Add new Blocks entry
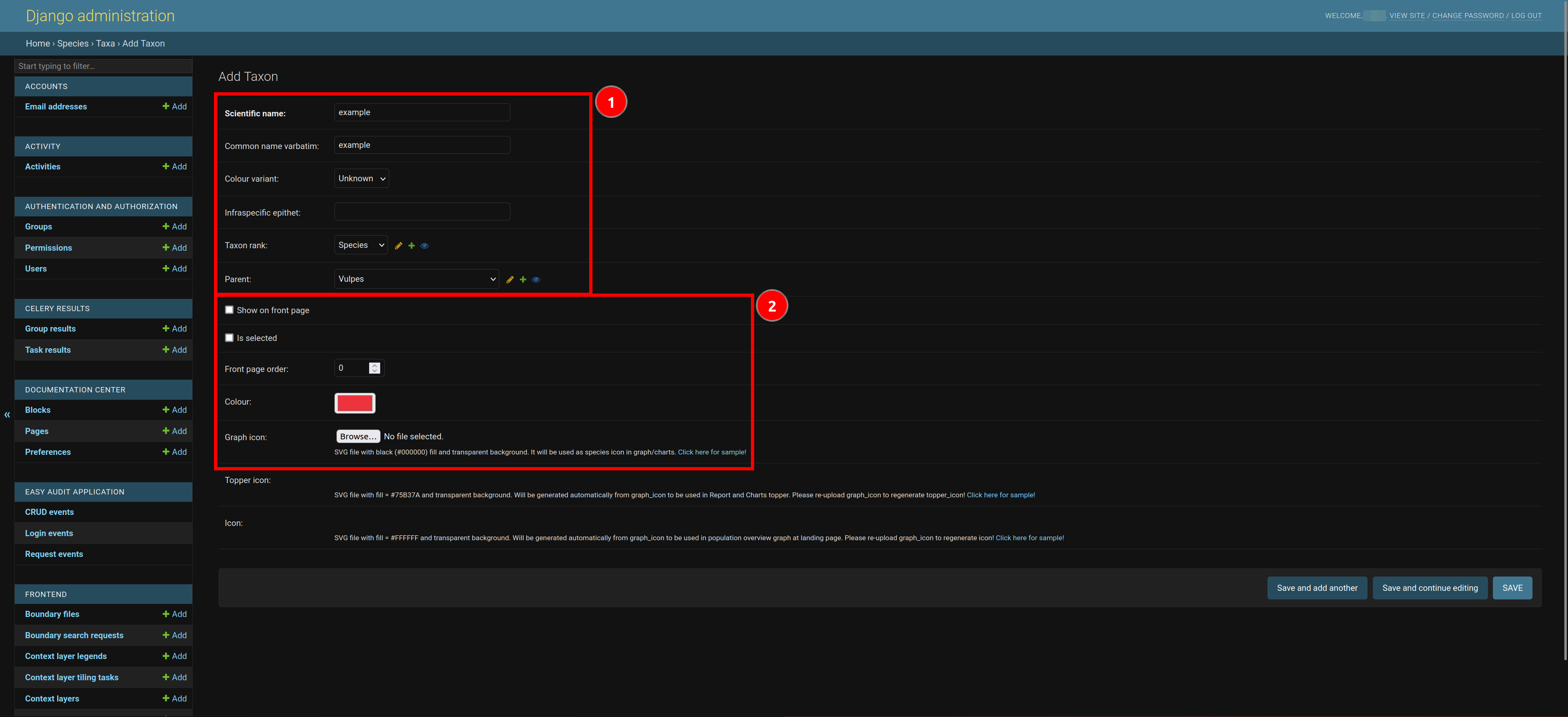 point(175,410)
